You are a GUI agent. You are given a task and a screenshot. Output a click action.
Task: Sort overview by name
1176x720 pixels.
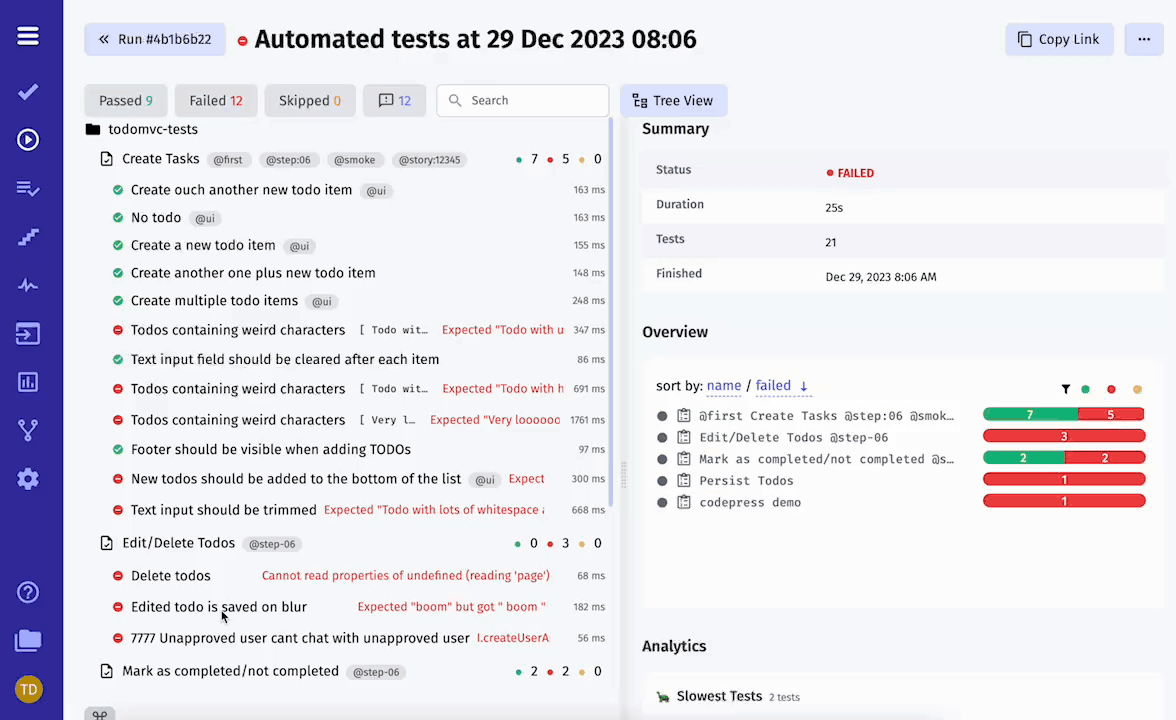click(724, 386)
